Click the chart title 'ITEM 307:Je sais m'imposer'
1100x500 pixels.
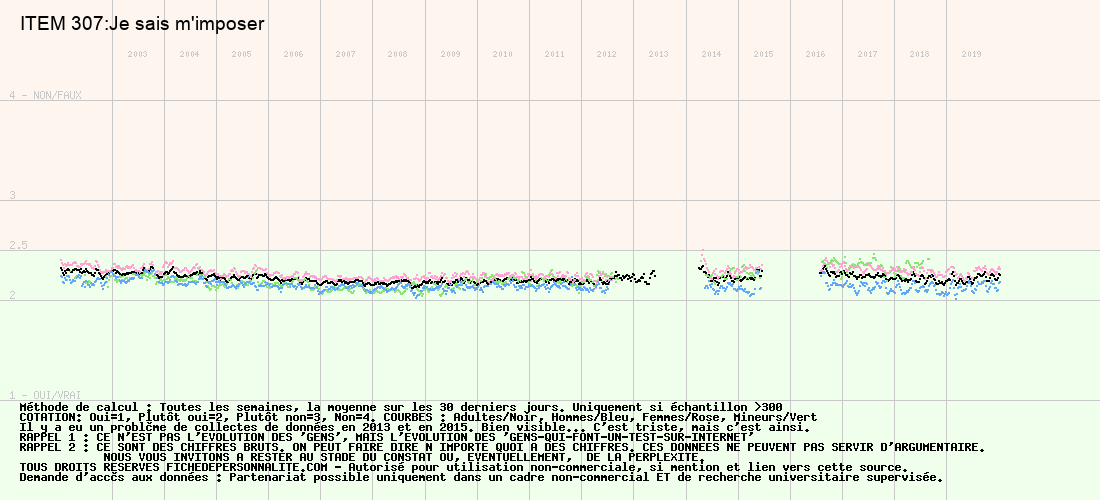coord(142,24)
